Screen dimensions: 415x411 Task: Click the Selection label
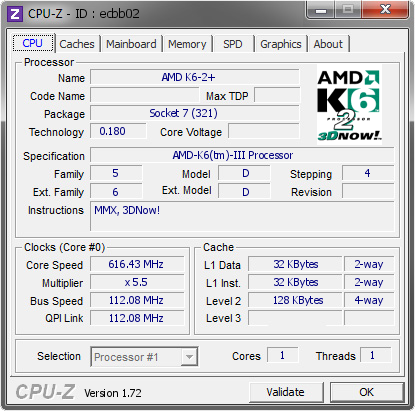(59, 356)
